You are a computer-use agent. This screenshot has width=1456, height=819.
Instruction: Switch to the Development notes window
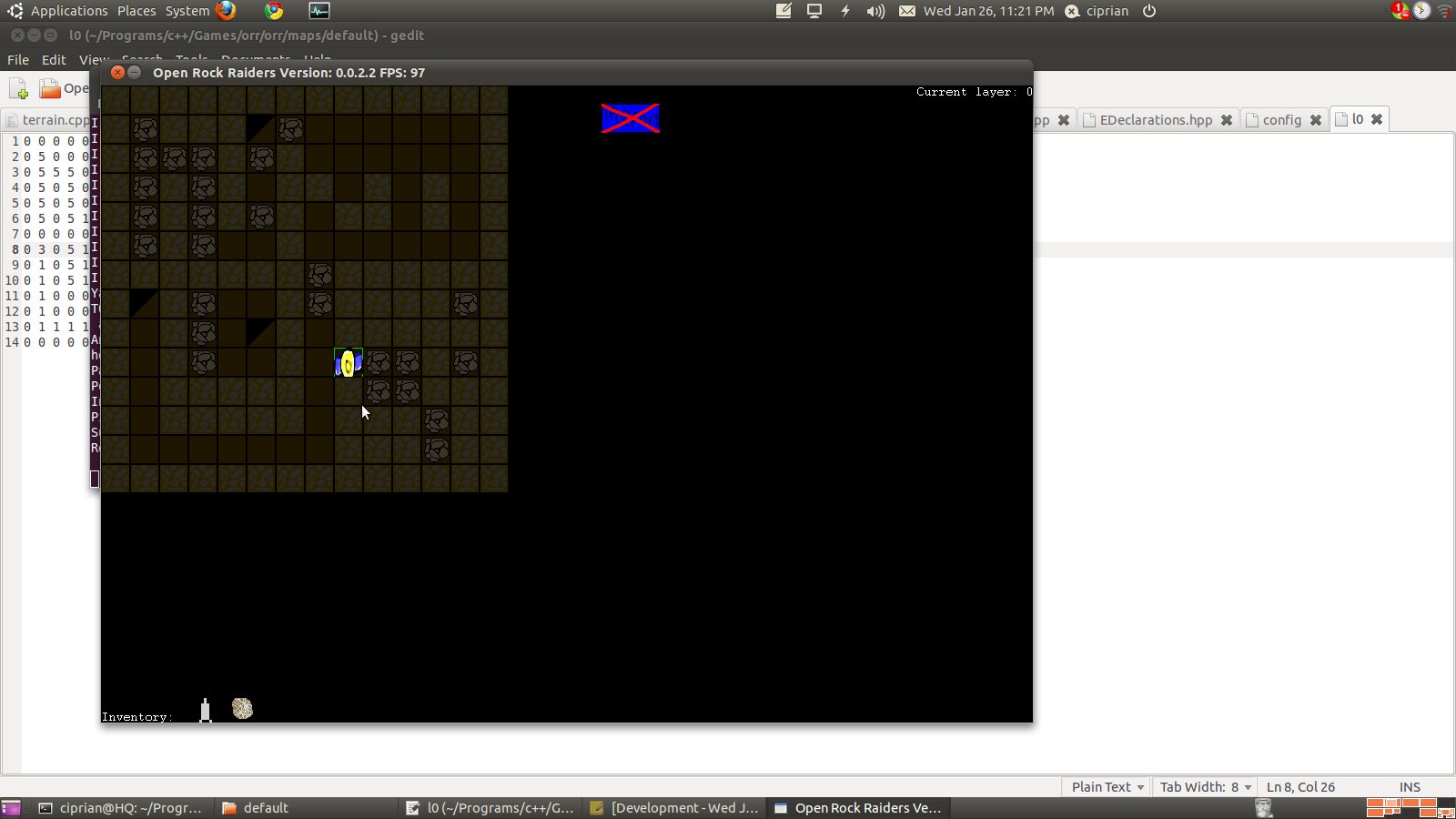(x=674, y=808)
